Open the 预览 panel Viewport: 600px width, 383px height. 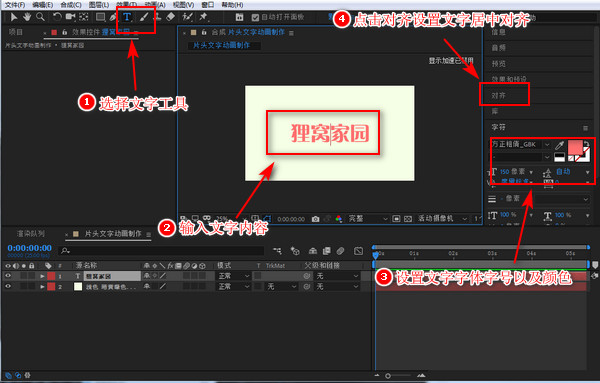click(499, 64)
